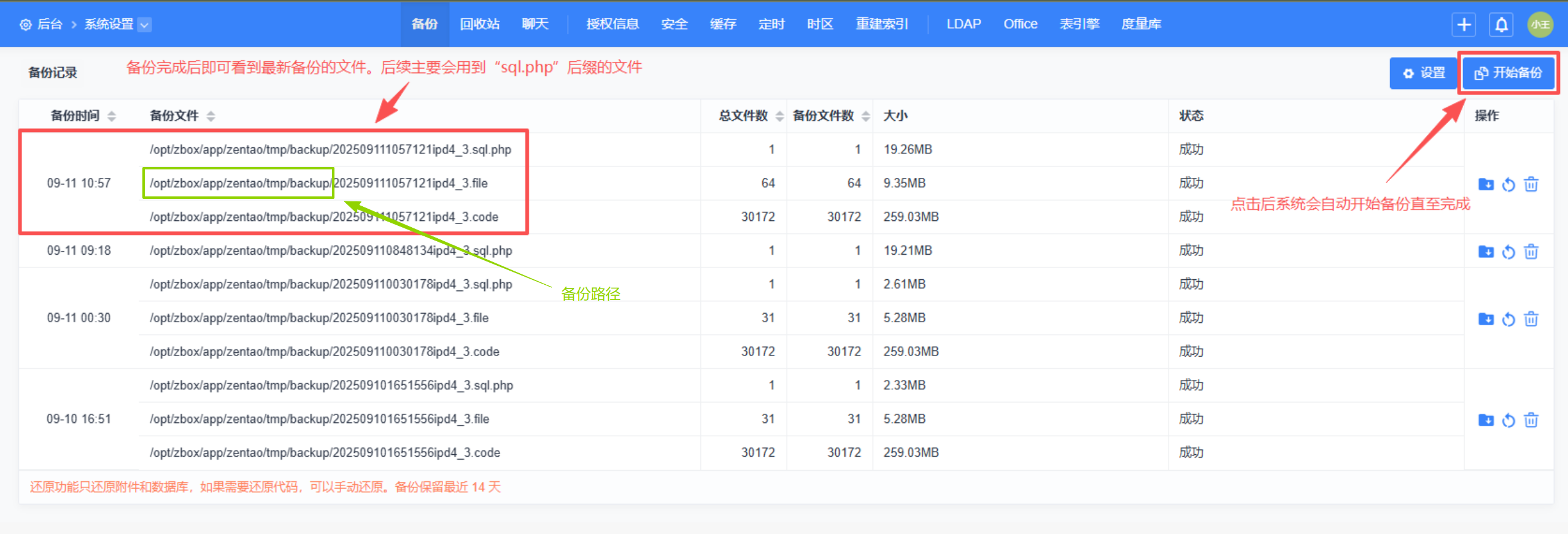
Task: Delete the 09-11 00:30 backup trash icon
Action: (1531, 319)
